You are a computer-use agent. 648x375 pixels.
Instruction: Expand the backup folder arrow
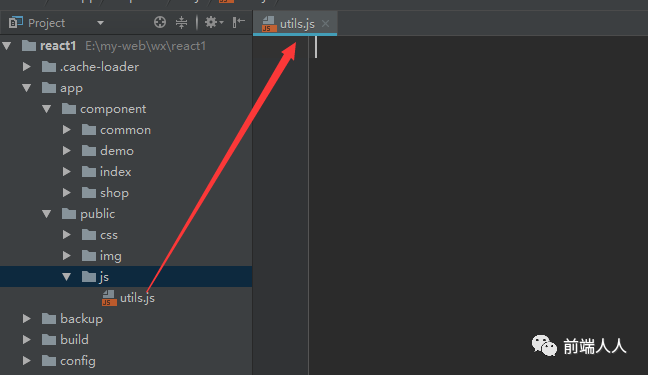tap(26, 319)
